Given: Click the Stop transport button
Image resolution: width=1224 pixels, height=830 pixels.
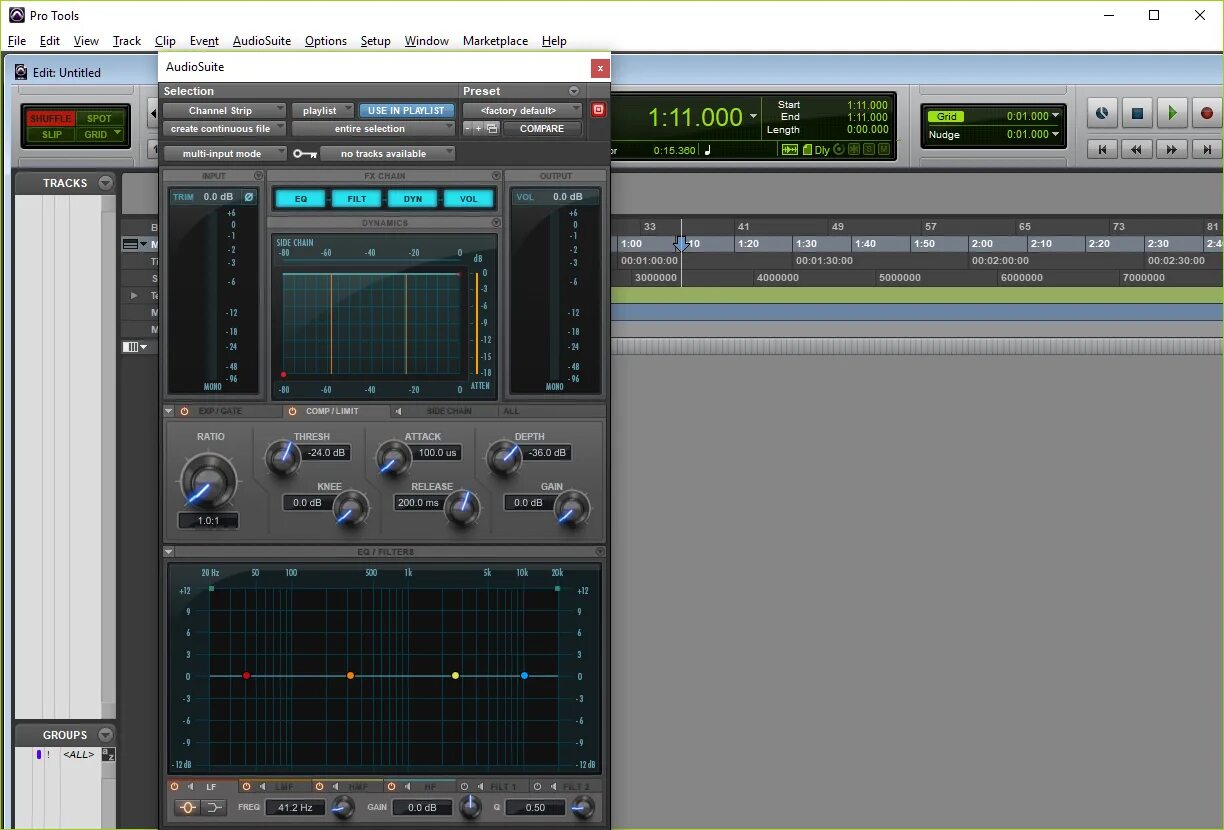Looking at the screenshot, I should (1137, 114).
